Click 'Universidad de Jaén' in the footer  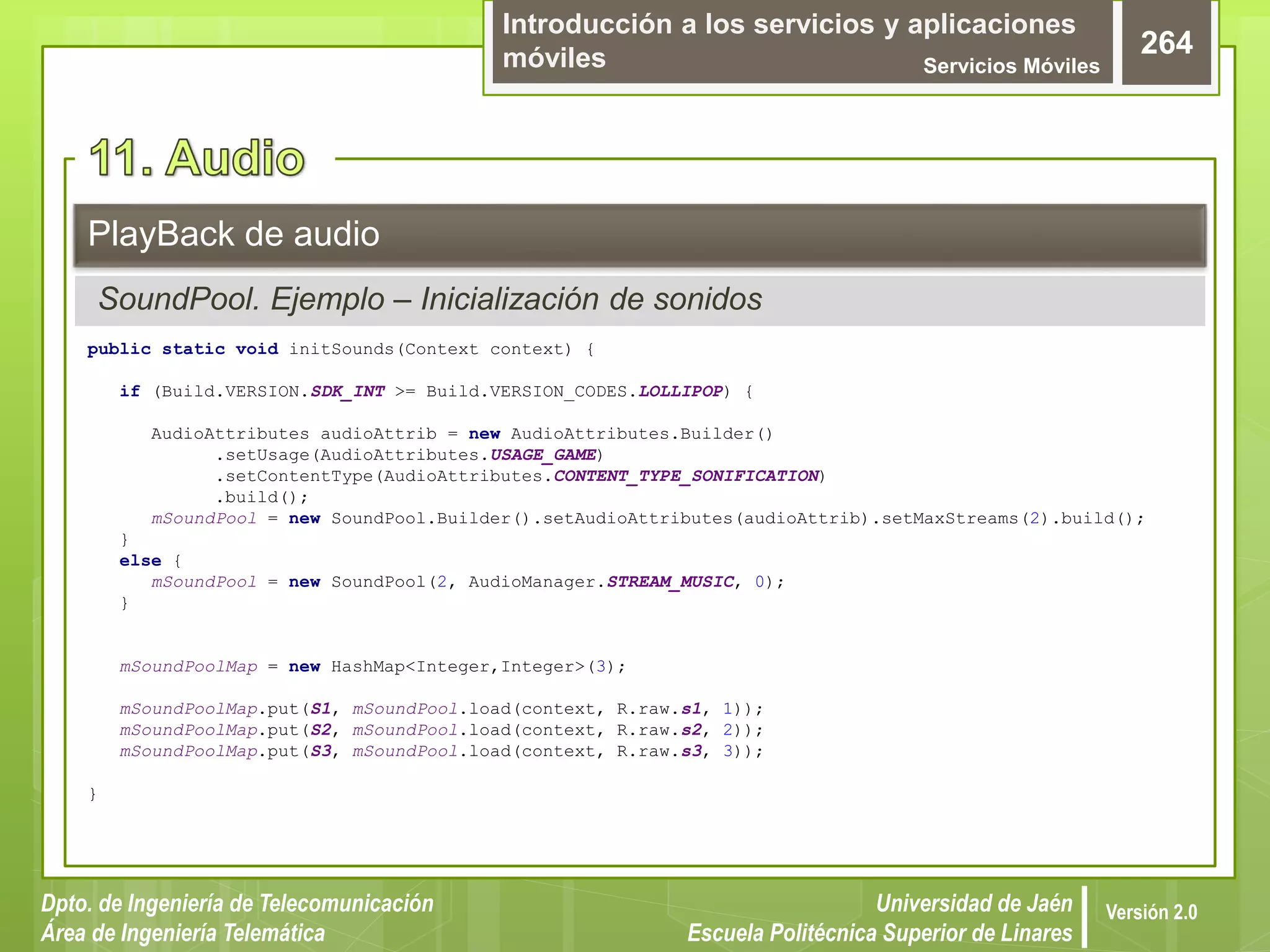click(x=974, y=904)
